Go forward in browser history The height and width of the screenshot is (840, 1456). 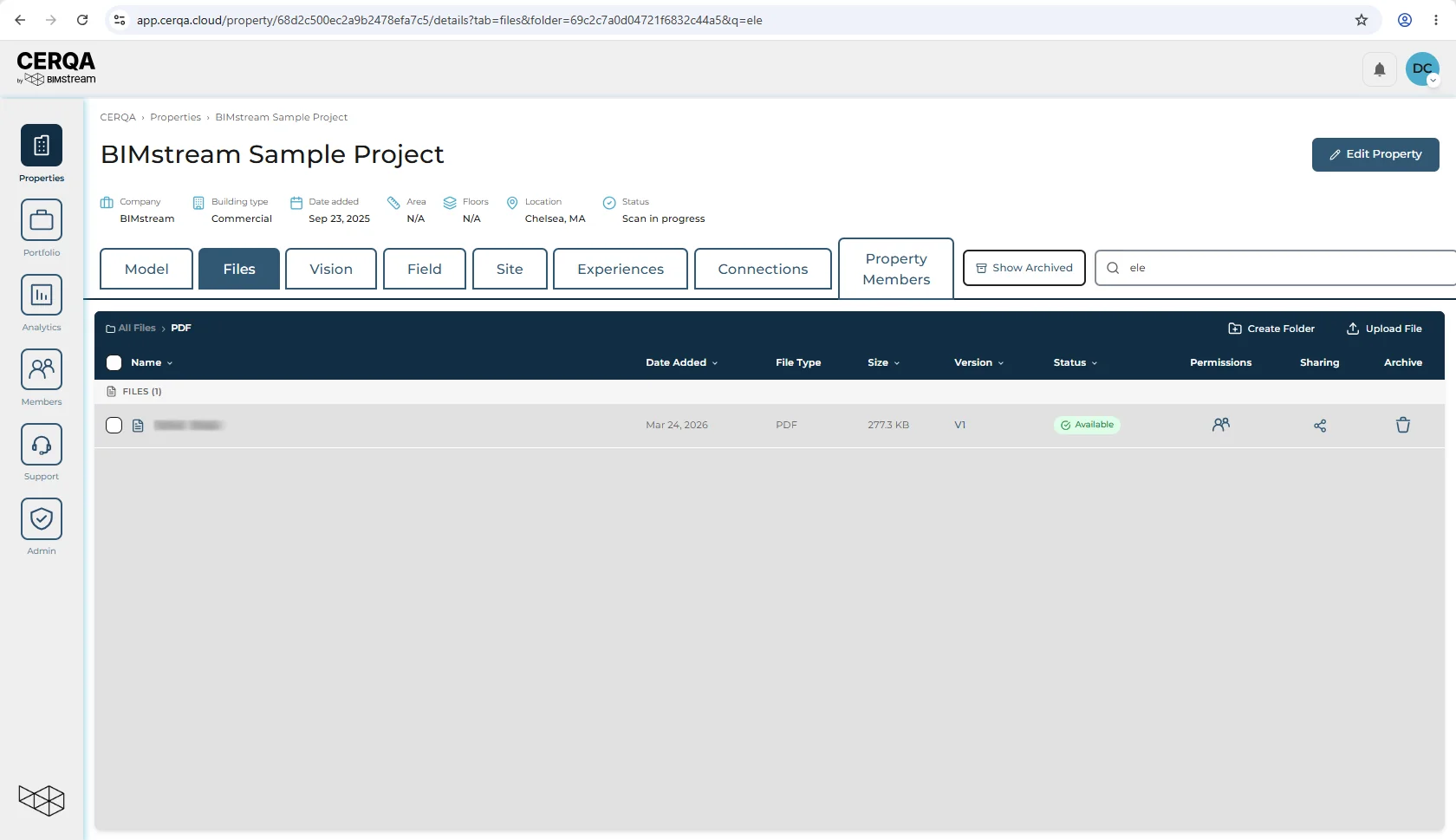(x=51, y=20)
